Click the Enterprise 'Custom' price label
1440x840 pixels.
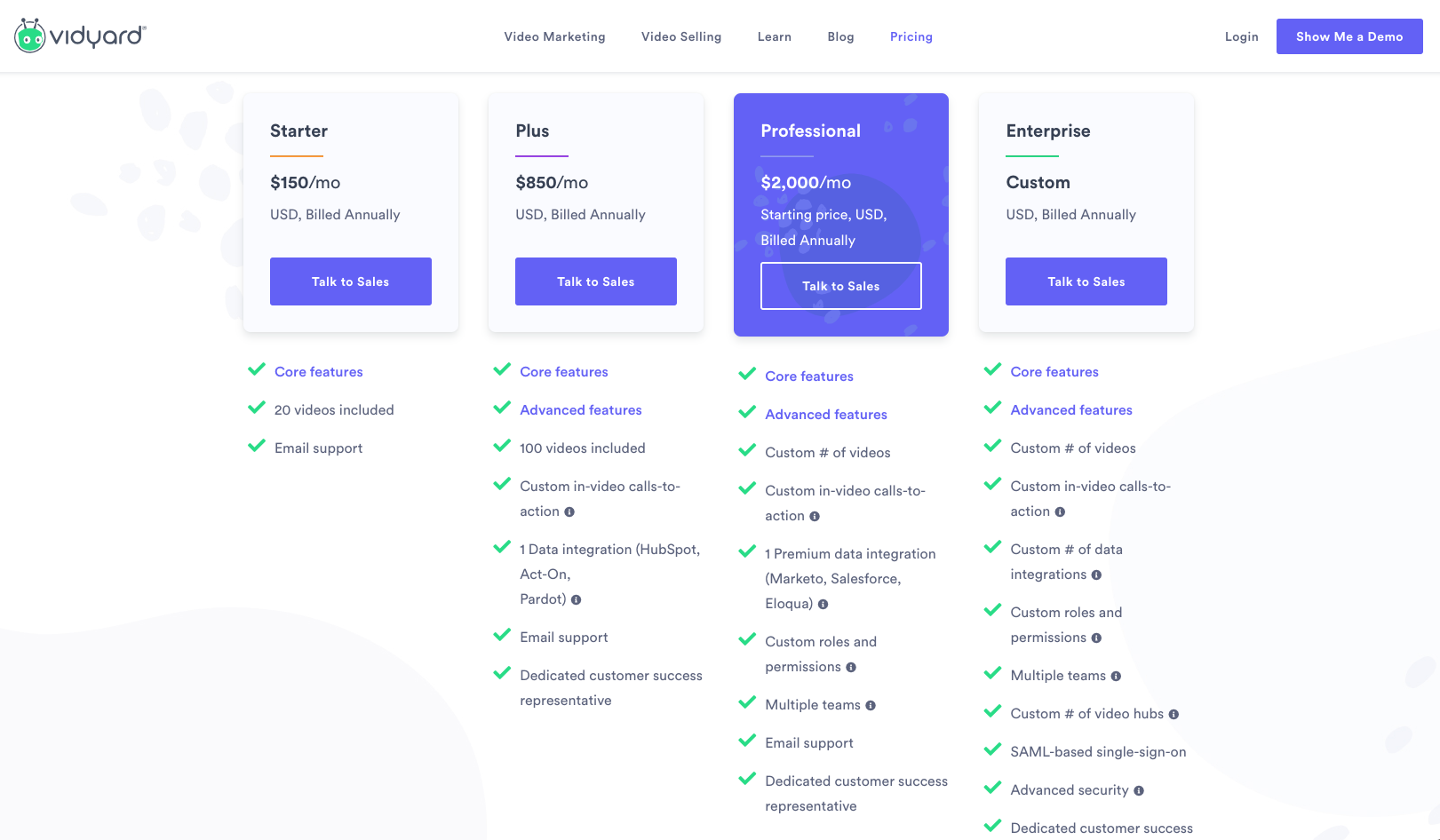point(1038,183)
